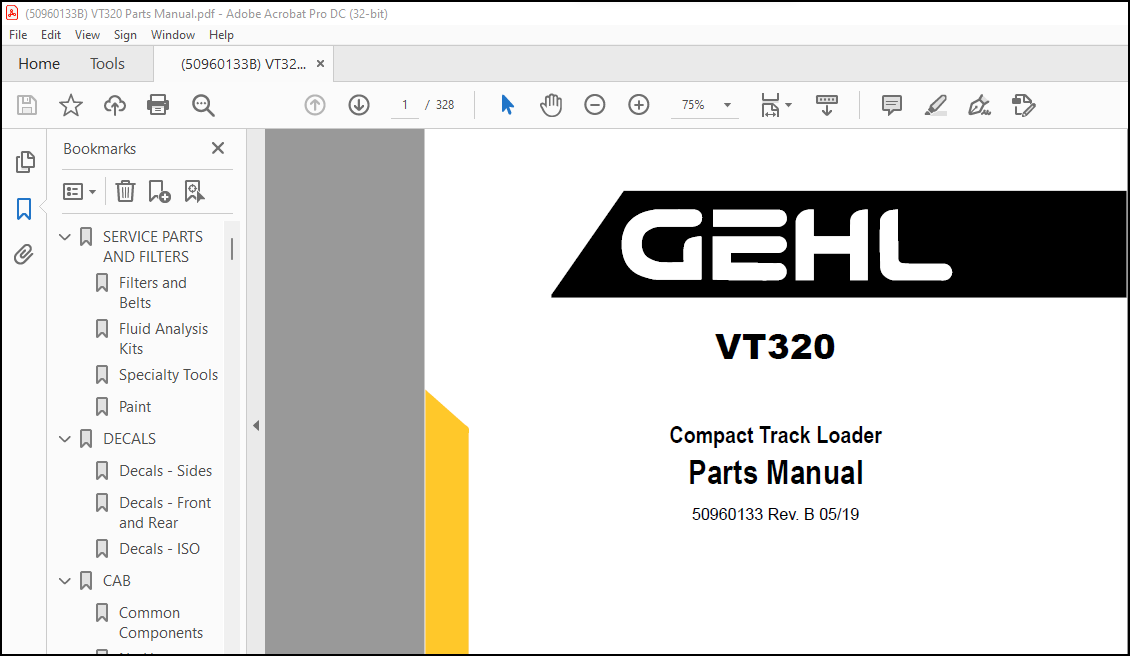Click the stamp tool icon
Image resolution: width=1130 pixels, height=656 pixels.
1023,105
